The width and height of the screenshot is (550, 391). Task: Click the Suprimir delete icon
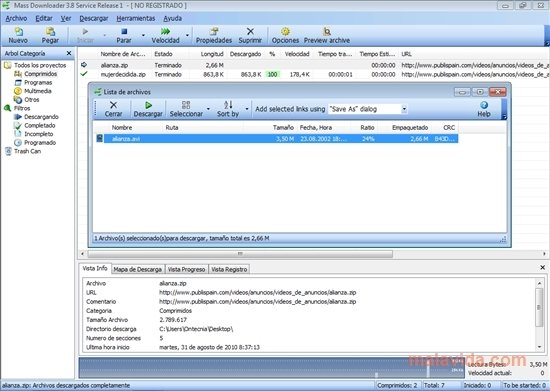[x=250, y=32]
